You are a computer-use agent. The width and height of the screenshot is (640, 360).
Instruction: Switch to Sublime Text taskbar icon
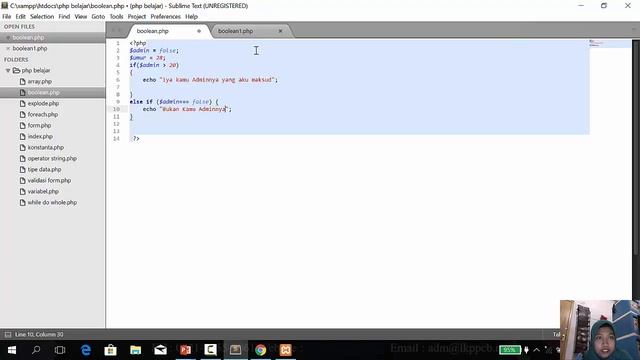coord(236,350)
